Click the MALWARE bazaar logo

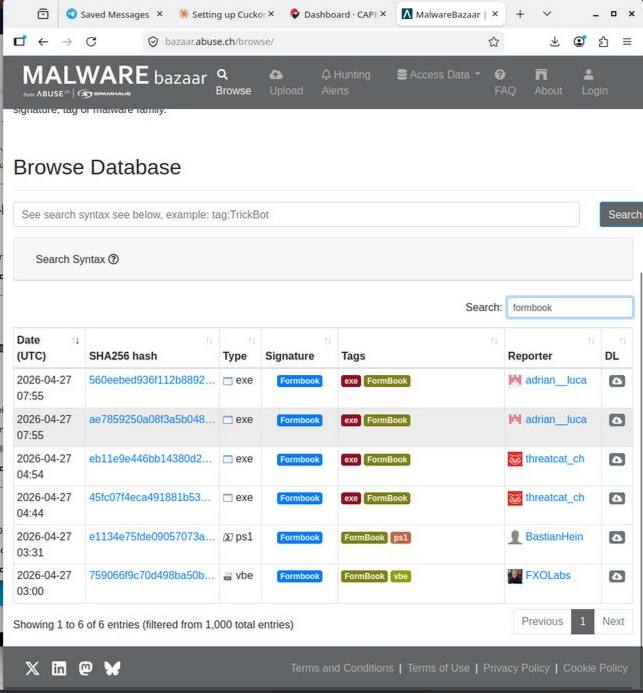[x=115, y=80]
